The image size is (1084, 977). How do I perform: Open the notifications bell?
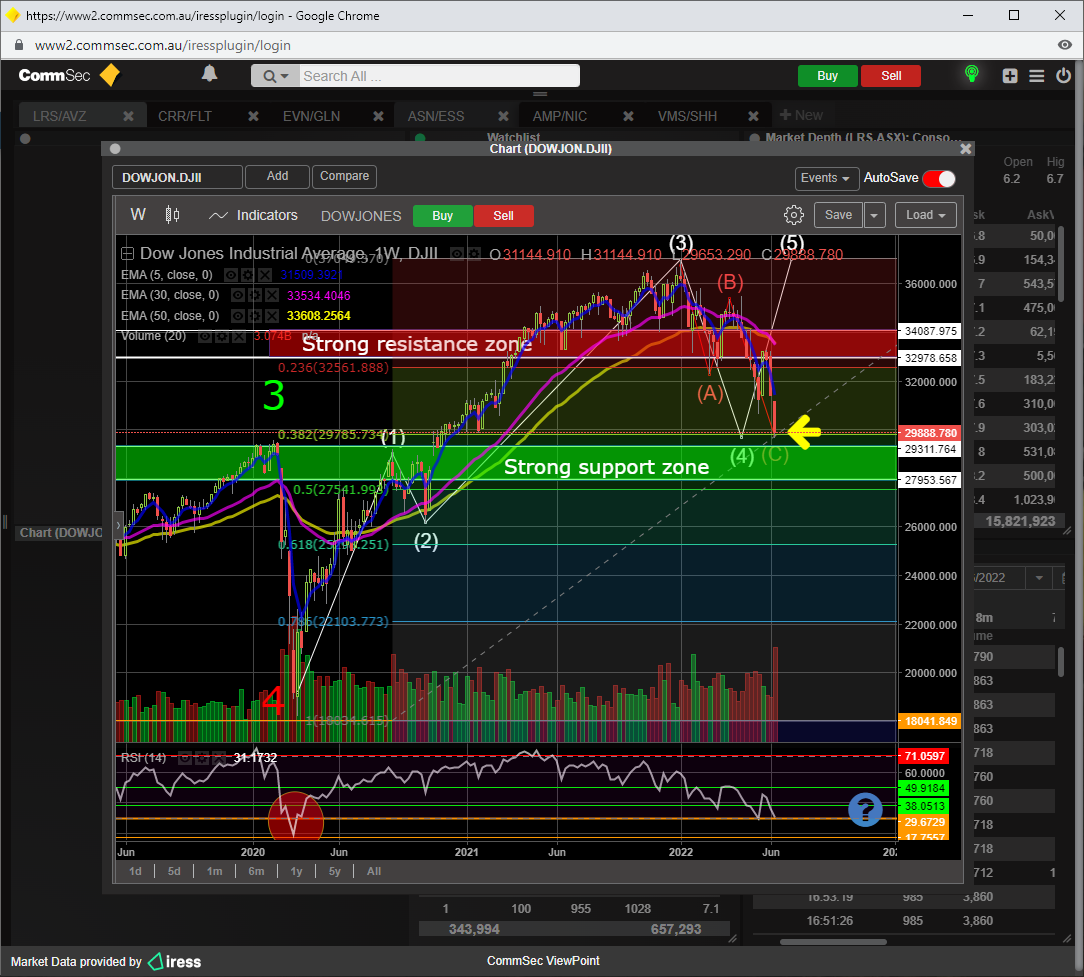pos(209,74)
